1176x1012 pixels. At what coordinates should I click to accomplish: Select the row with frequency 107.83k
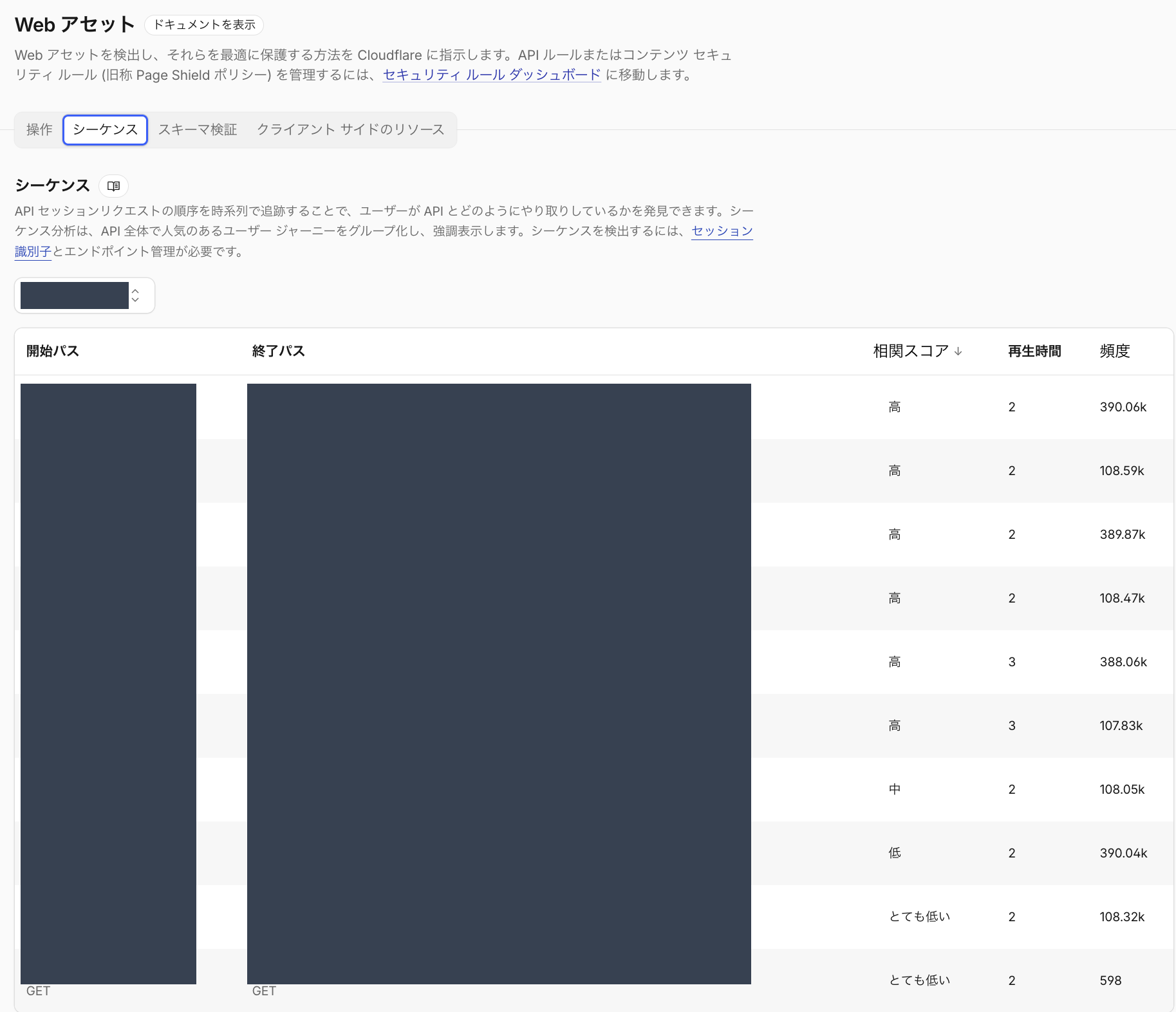pyautogui.click(x=593, y=726)
